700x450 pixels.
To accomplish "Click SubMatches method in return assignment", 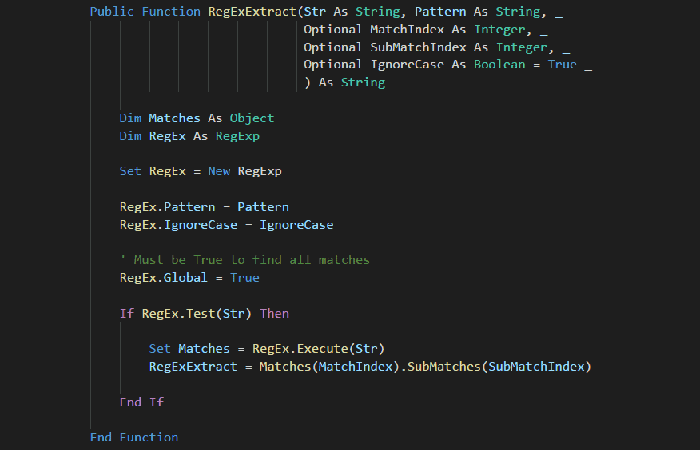I will (444, 367).
